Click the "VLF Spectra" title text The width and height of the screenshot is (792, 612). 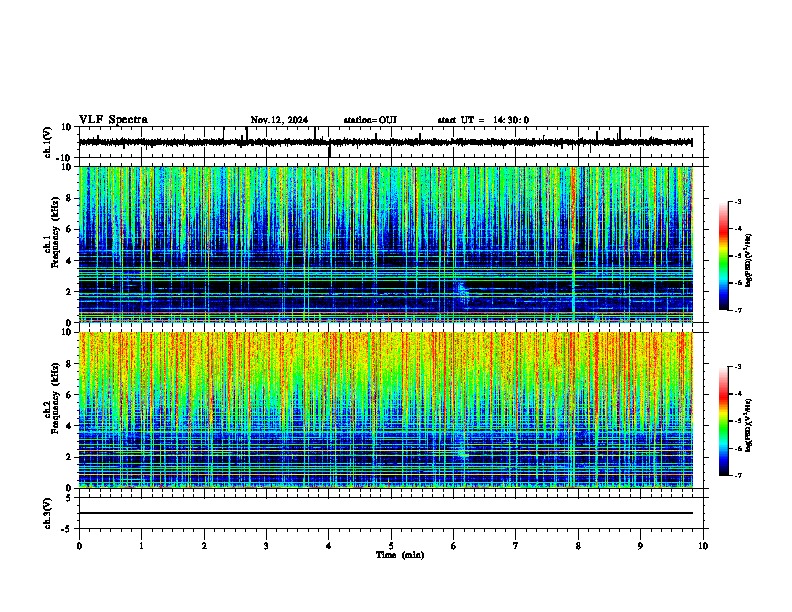click(x=113, y=120)
